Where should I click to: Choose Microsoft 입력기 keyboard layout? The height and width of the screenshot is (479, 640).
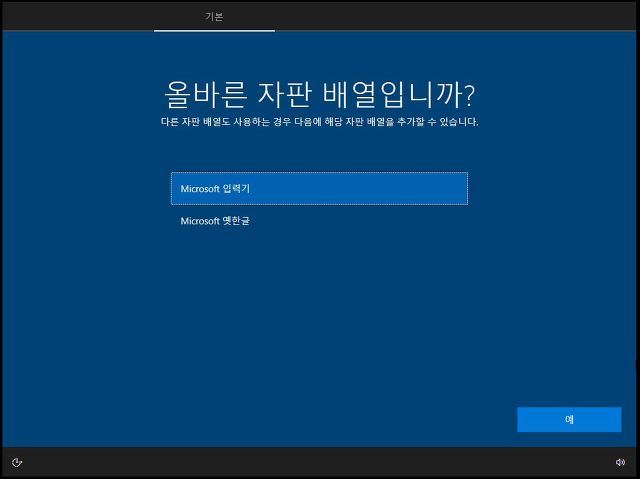click(319, 188)
